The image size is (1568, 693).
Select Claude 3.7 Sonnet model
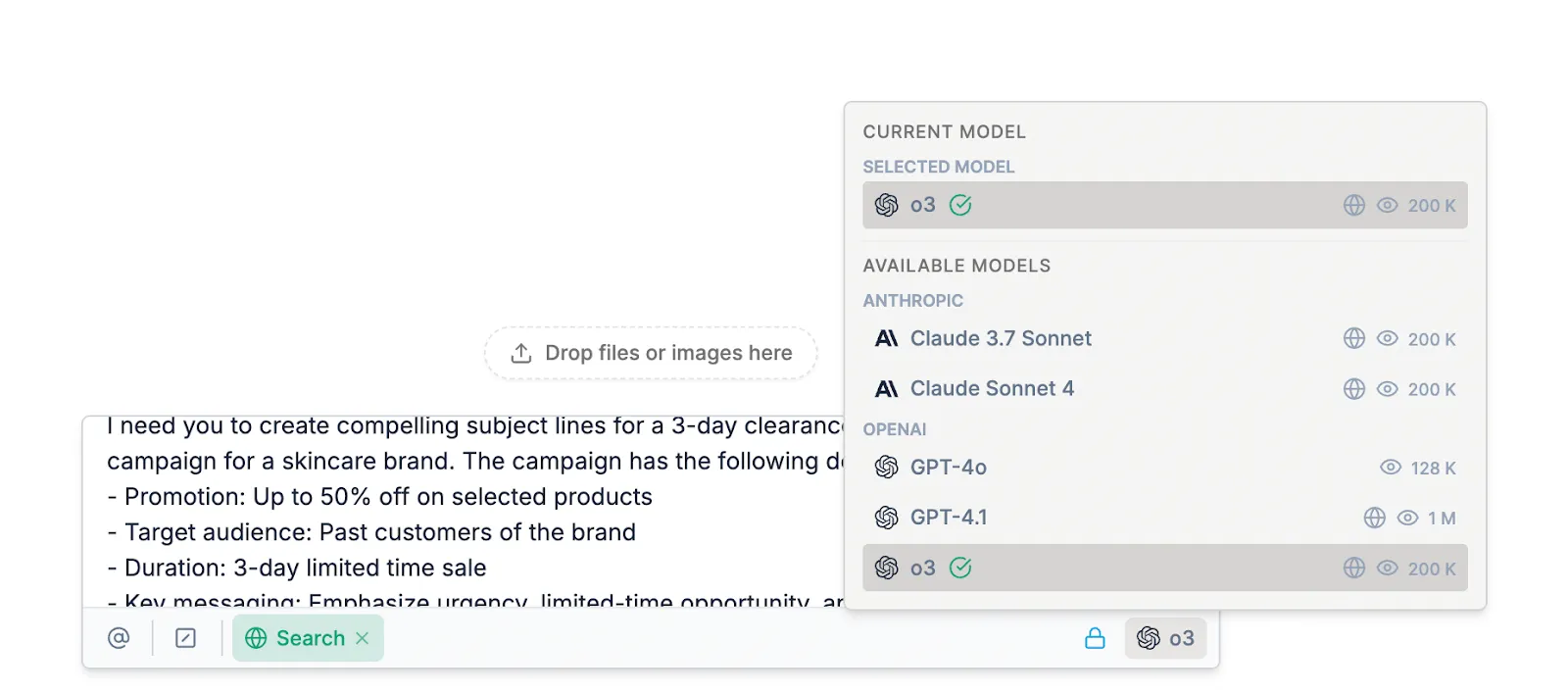pyautogui.click(x=1165, y=339)
